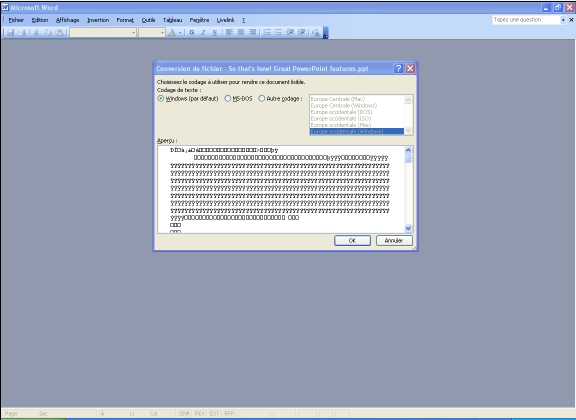Open the font name dropdown
576x420 pixels.
133,33
